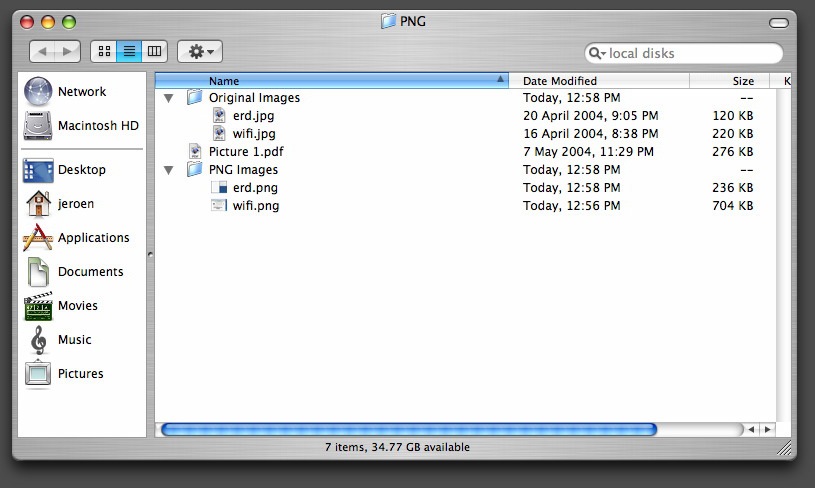Click the green zoom window button
The width and height of the screenshot is (815, 488).
69,22
